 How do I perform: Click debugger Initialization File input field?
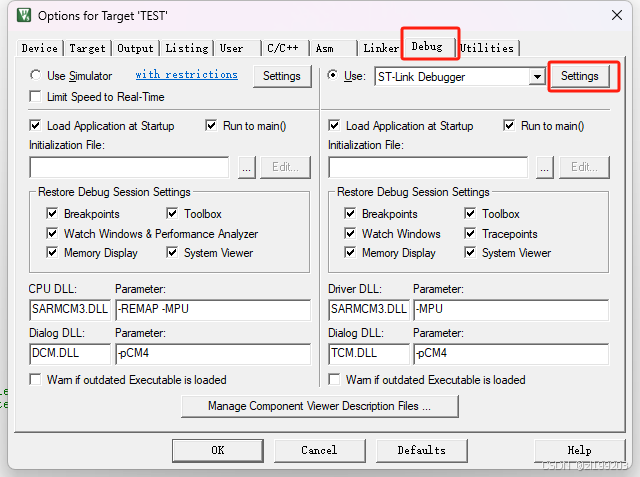coord(428,167)
